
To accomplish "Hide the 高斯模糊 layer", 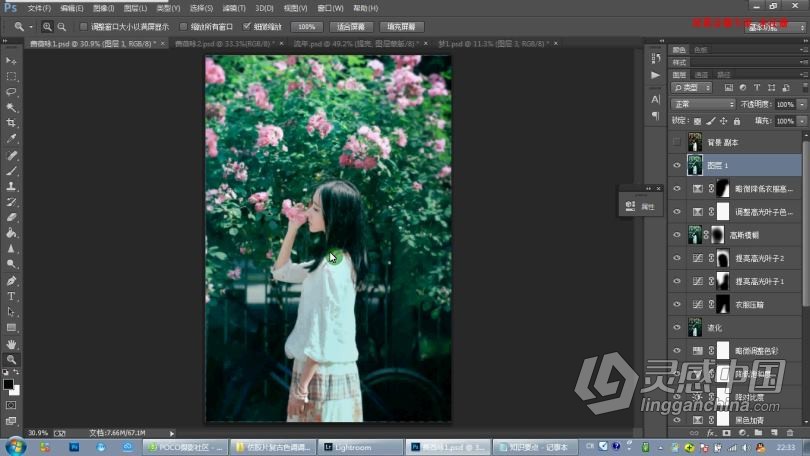I will coord(677,234).
